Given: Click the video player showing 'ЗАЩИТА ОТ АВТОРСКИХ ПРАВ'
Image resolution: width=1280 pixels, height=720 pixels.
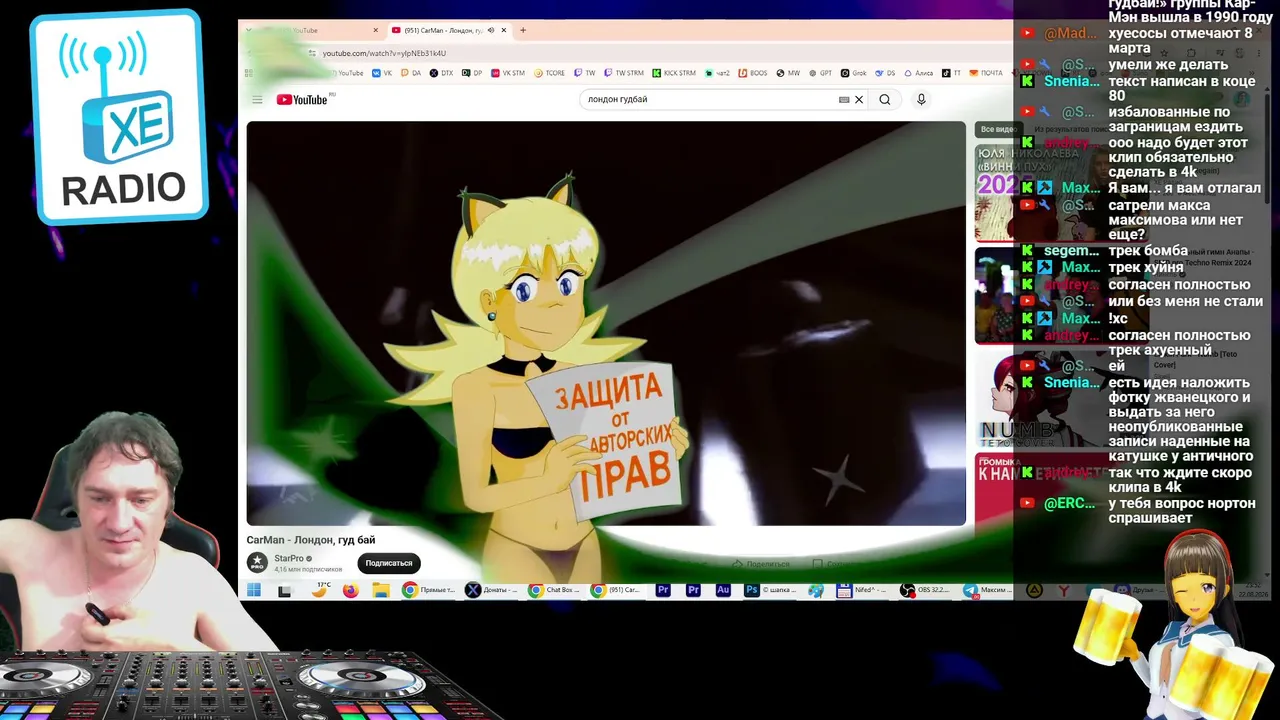Looking at the screenshot, I should (606, 323).
